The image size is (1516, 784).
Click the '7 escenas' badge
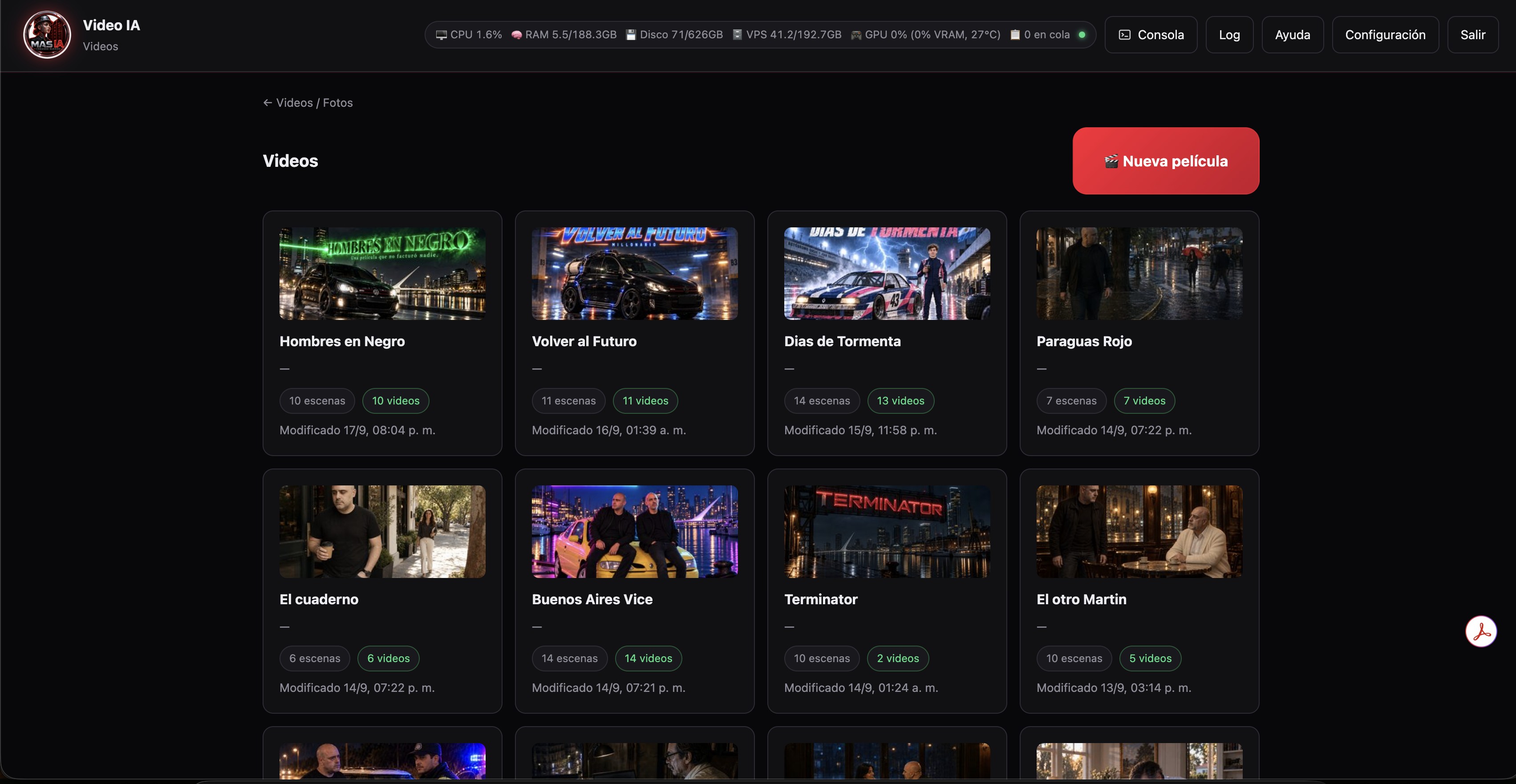tap(1071, 401)
